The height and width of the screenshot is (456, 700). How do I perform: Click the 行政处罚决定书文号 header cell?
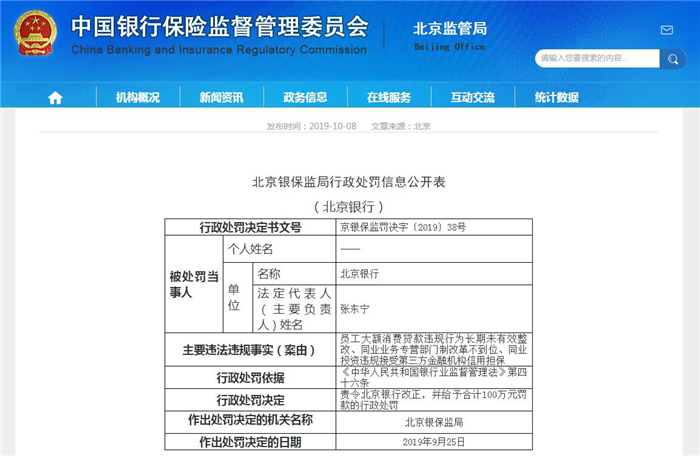[x=250, y=227]
